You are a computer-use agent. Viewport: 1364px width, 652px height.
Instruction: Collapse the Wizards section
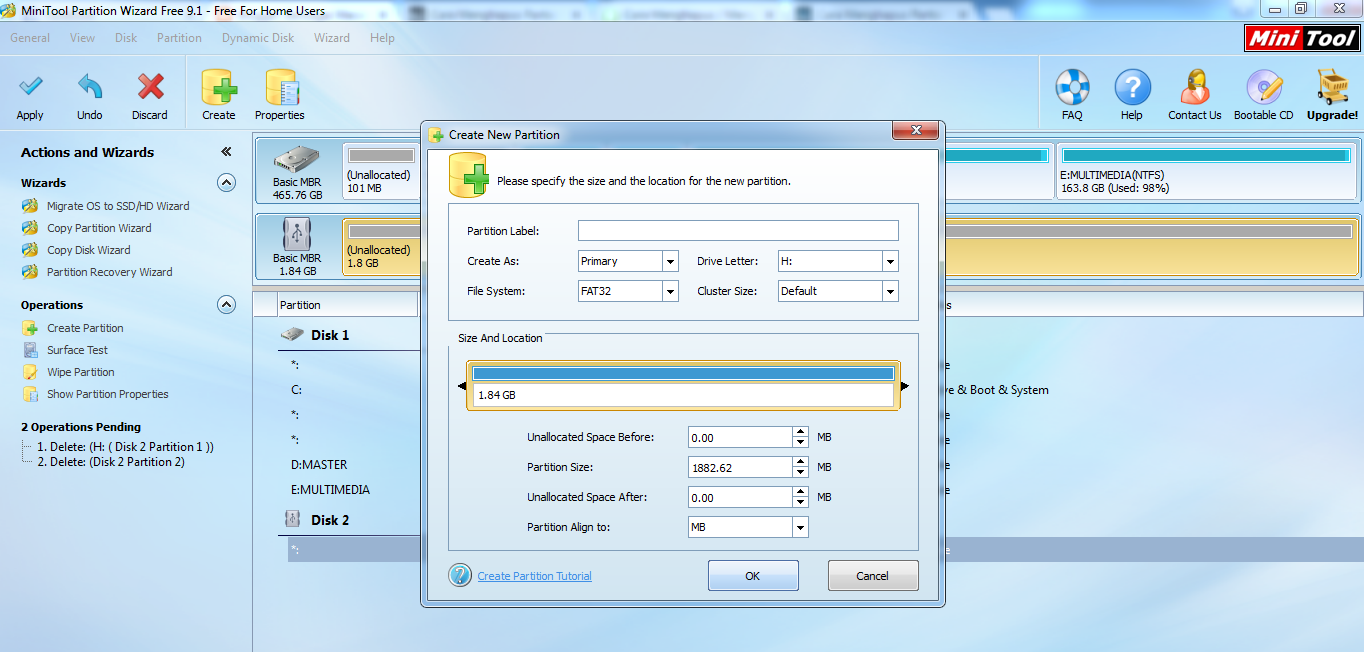[227, 182]
